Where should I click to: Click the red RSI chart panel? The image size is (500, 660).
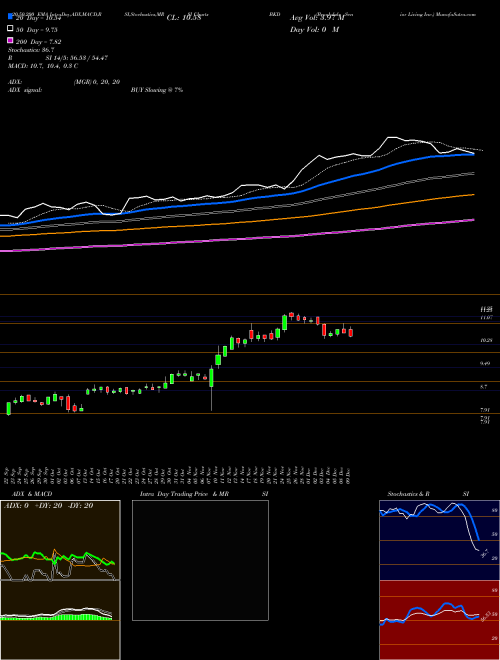tap(439, 620)
